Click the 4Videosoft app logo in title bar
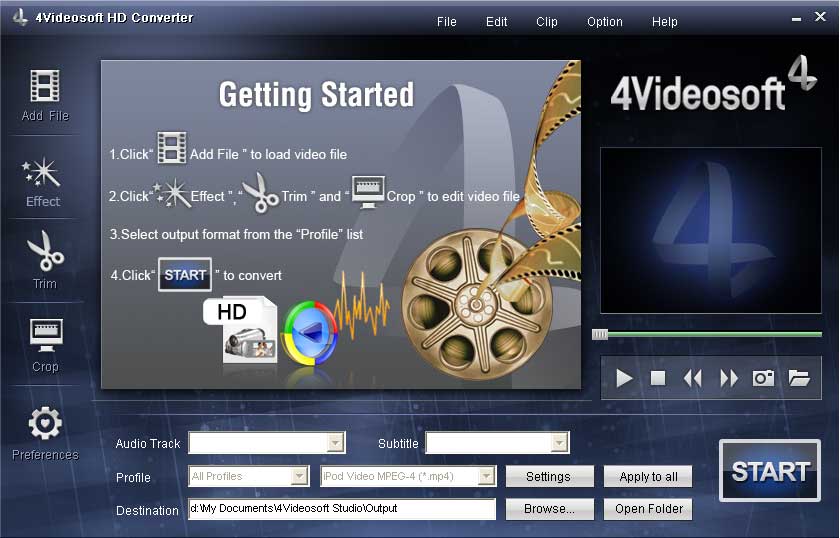 (x=21, y=17)
